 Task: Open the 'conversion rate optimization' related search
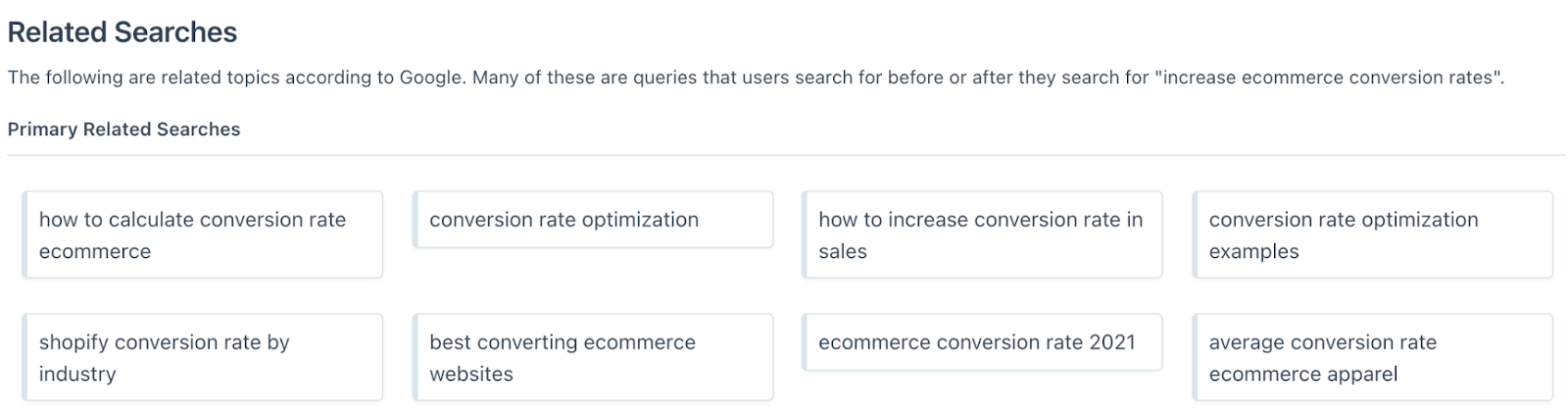[x=593, y=219]
